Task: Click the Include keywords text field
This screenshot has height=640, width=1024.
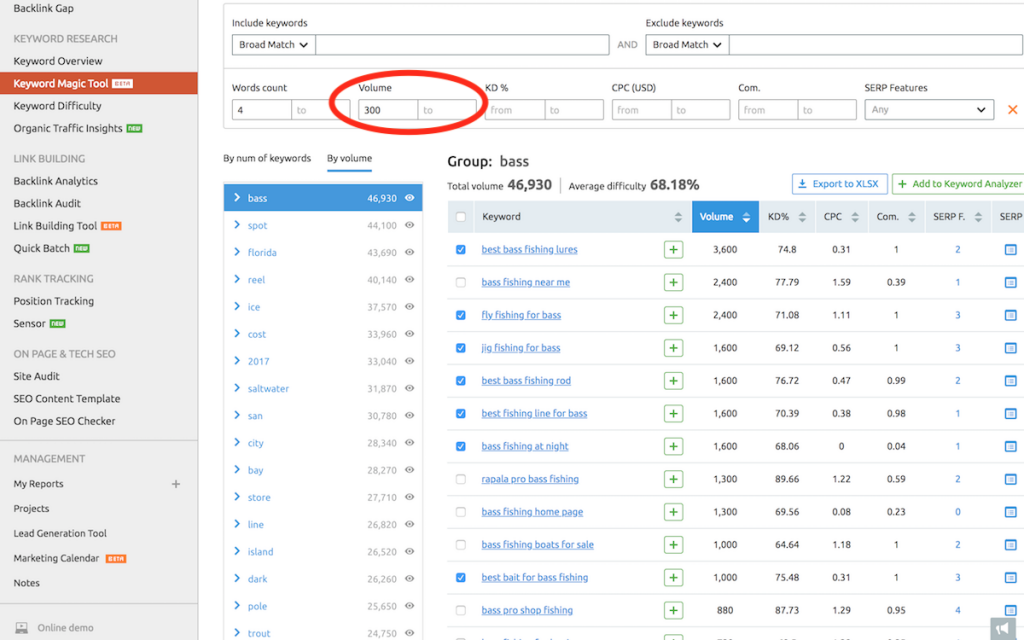Action: tap(462, 44)
